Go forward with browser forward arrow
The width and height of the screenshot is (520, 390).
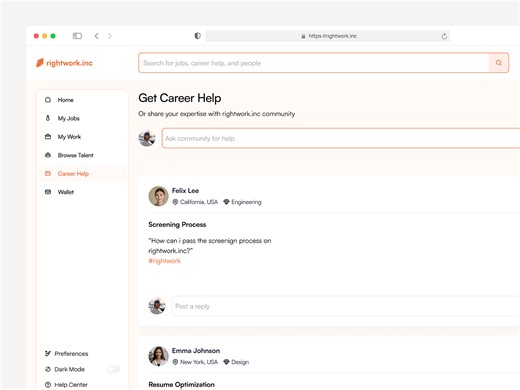(x=110, y=36)
